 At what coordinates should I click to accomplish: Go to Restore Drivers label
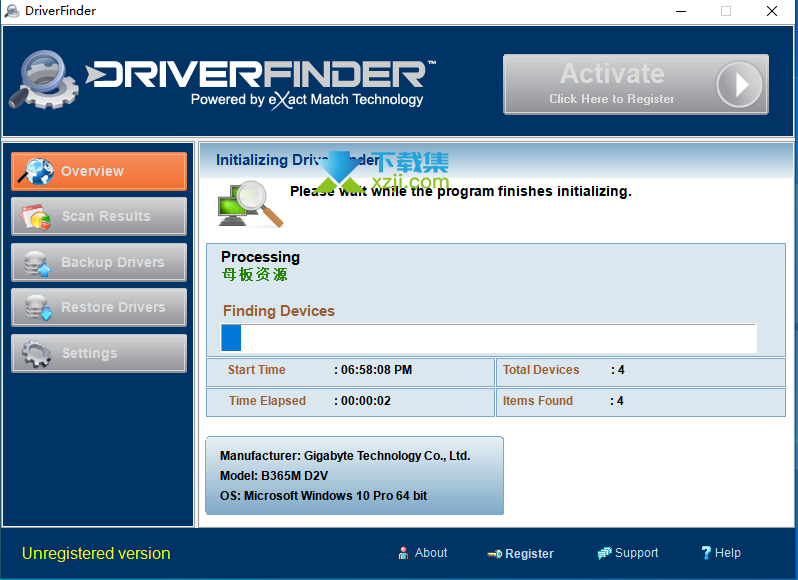(x=113, y=307)
